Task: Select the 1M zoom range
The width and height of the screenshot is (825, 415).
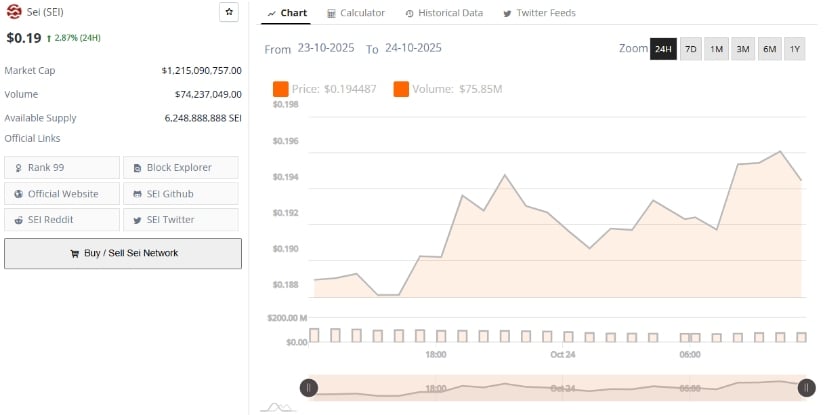Action: pyautogui.click(x=717, y=49)
